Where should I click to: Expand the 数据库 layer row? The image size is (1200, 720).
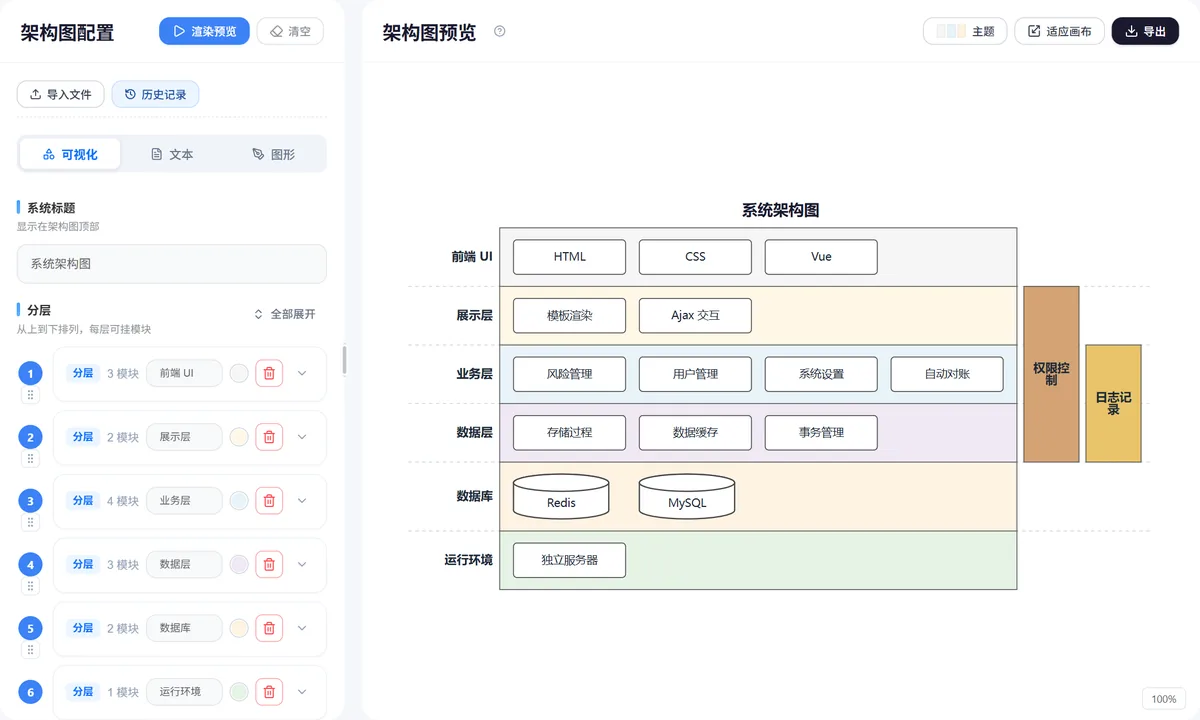(x=303, y=628)
